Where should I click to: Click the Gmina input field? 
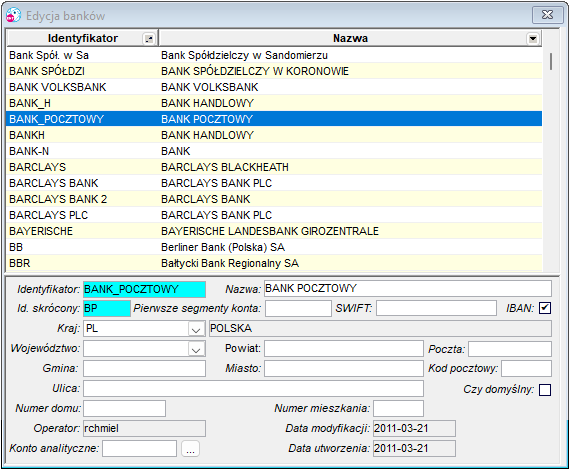pos(144,369)
